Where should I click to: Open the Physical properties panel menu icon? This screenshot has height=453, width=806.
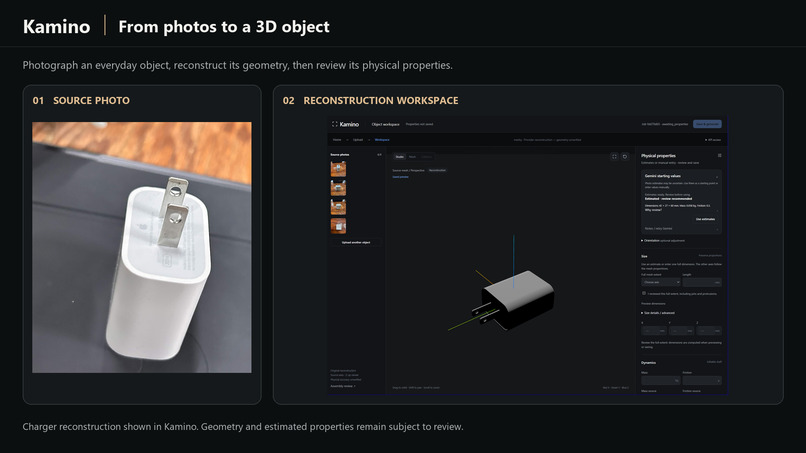click(x=719, y=155)
